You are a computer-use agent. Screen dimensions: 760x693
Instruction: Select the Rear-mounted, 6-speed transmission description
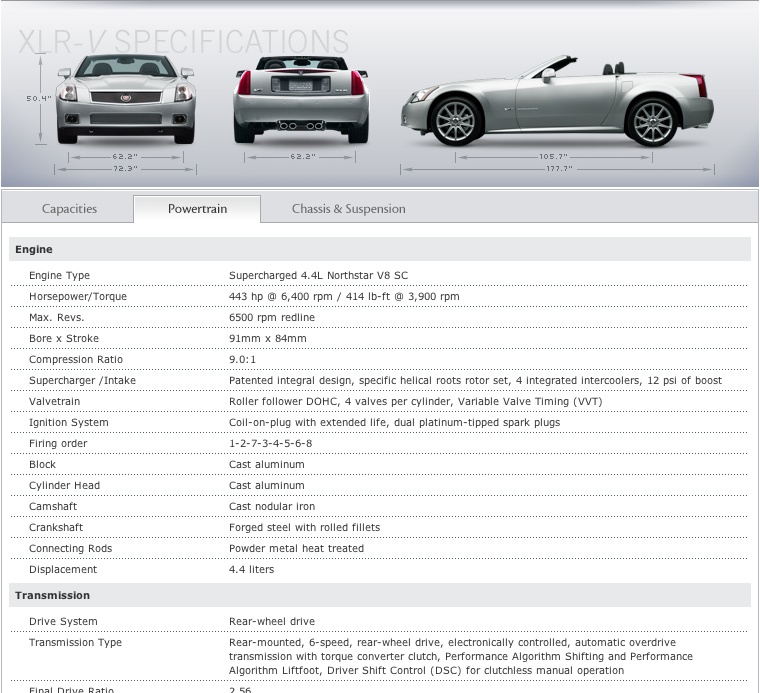tap(460, 656)
